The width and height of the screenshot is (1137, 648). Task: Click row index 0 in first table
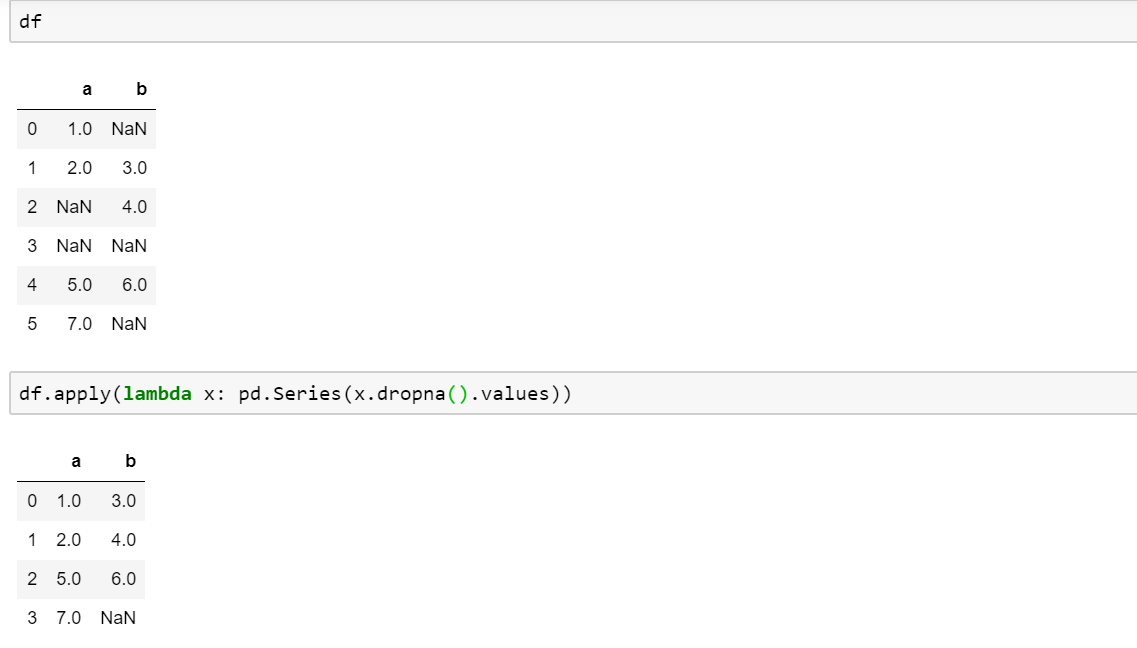(x=32, y=129)
